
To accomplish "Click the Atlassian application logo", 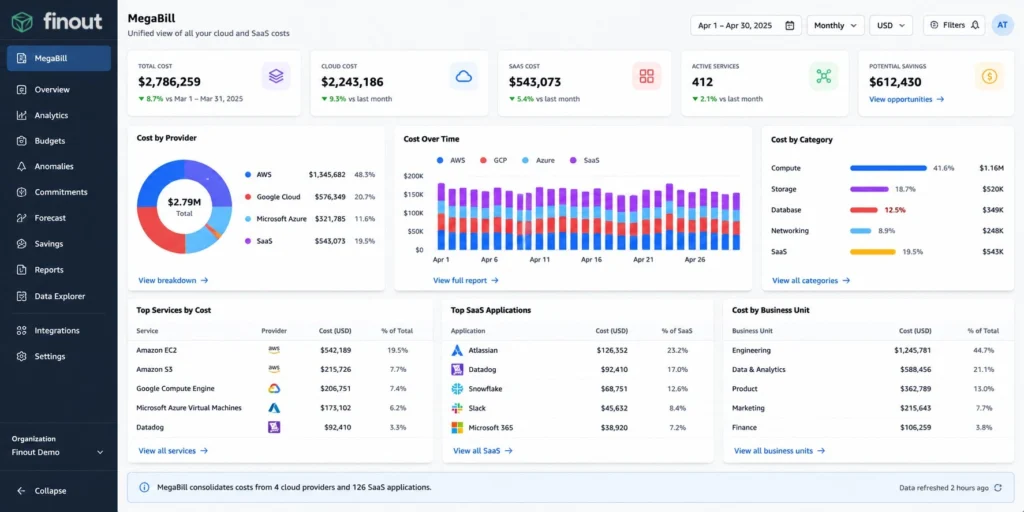I will [x=457, y=350].
